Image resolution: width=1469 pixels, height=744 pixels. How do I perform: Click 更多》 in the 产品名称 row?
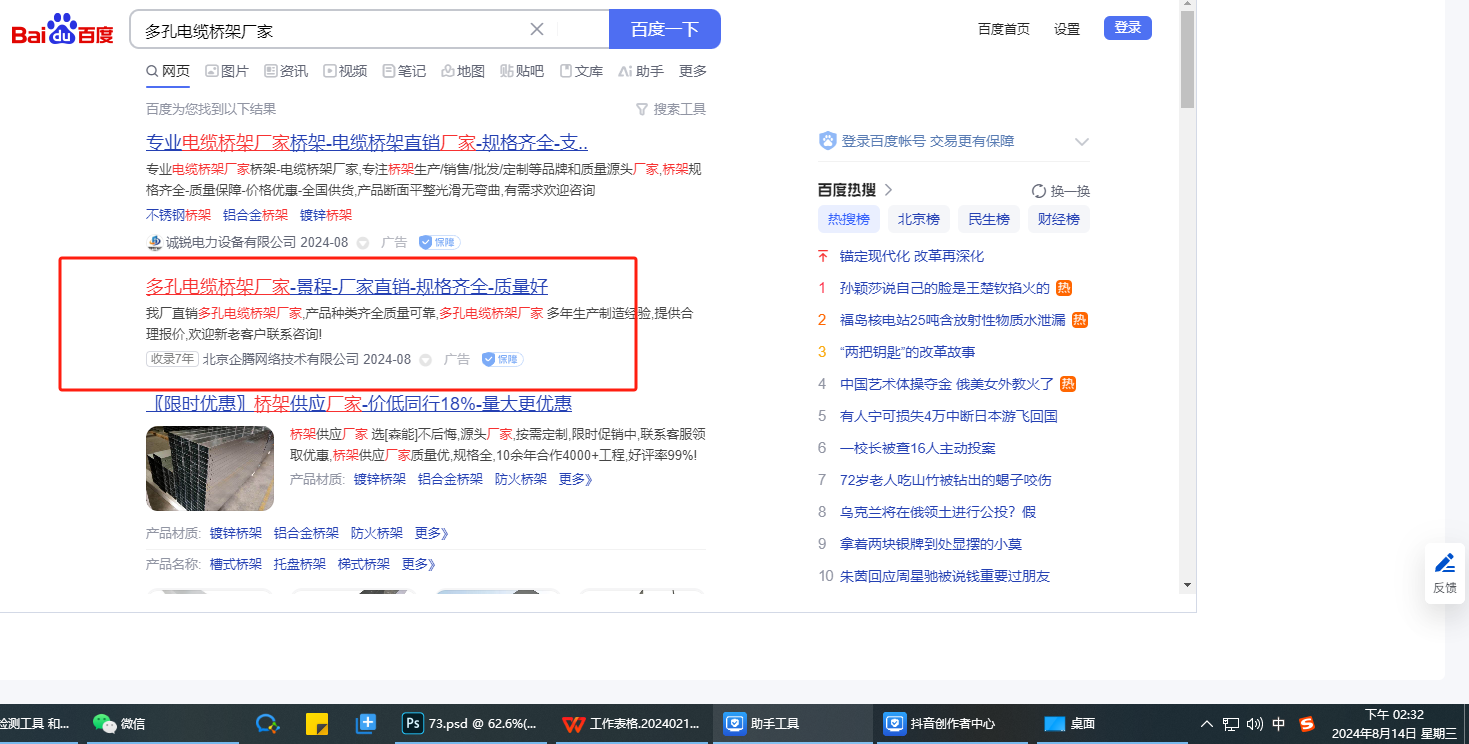click(x=418, y=564)
